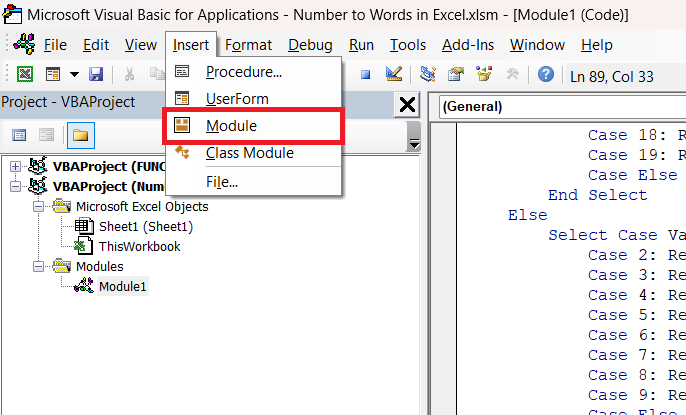Select Sheet1 (Sheet1) in project tree
The width and height of the screenshot is (686, 415).
click(146, 227)
